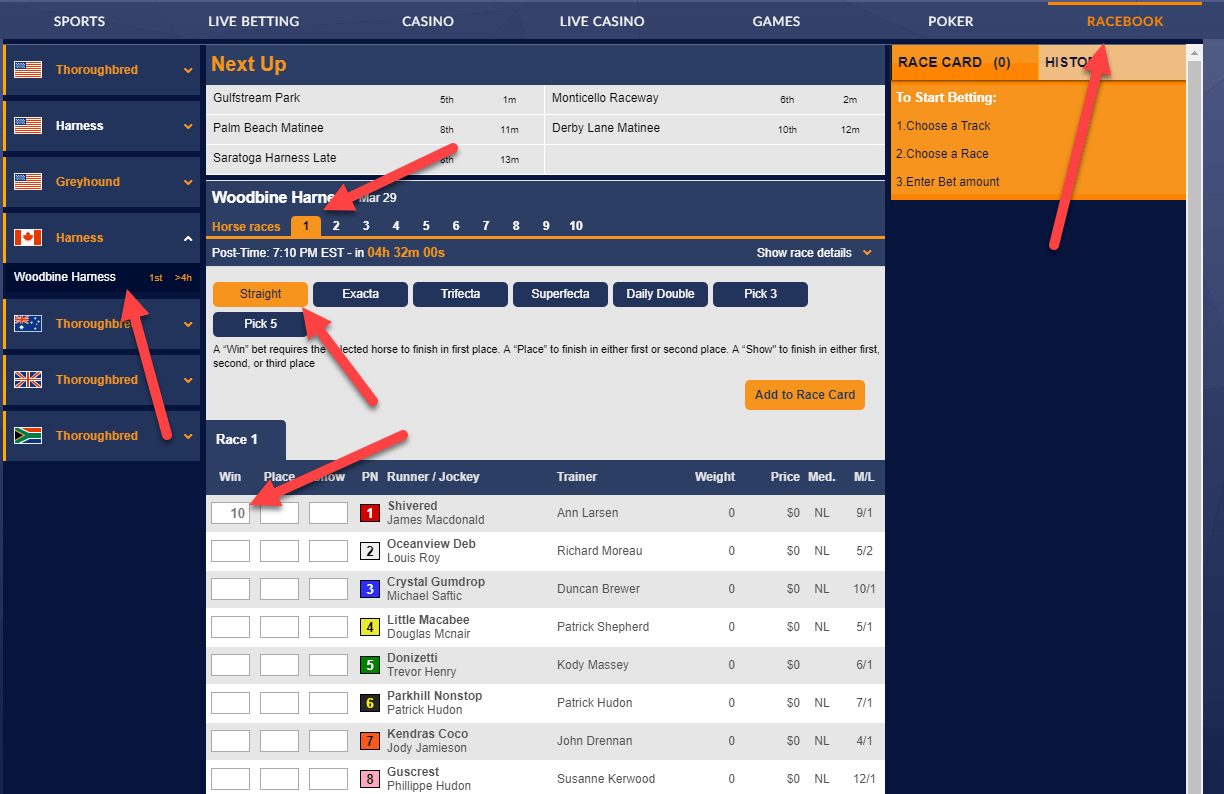Click post number 1 badge for Shivered

click(370, 513)
